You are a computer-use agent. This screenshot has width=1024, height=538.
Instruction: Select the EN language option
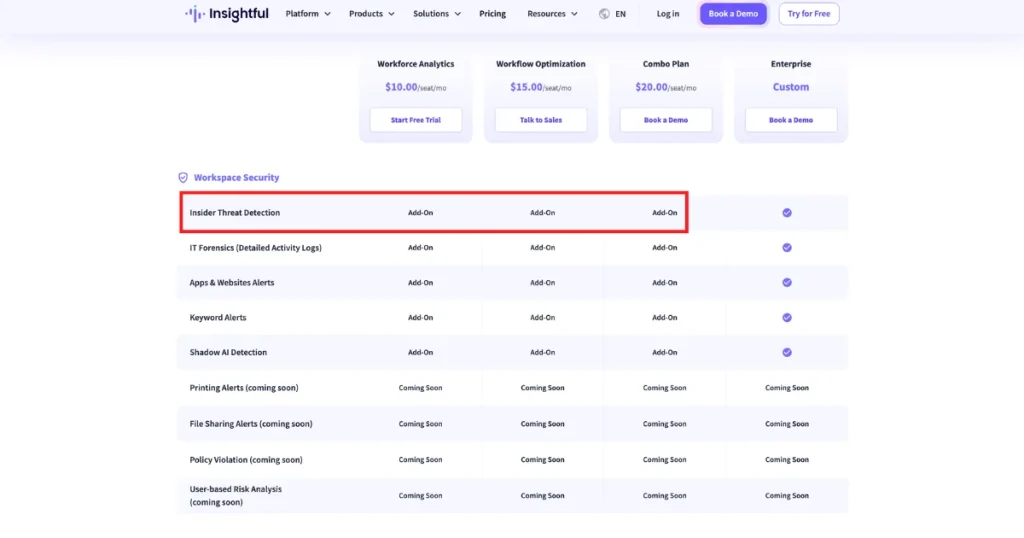point(620,14)
